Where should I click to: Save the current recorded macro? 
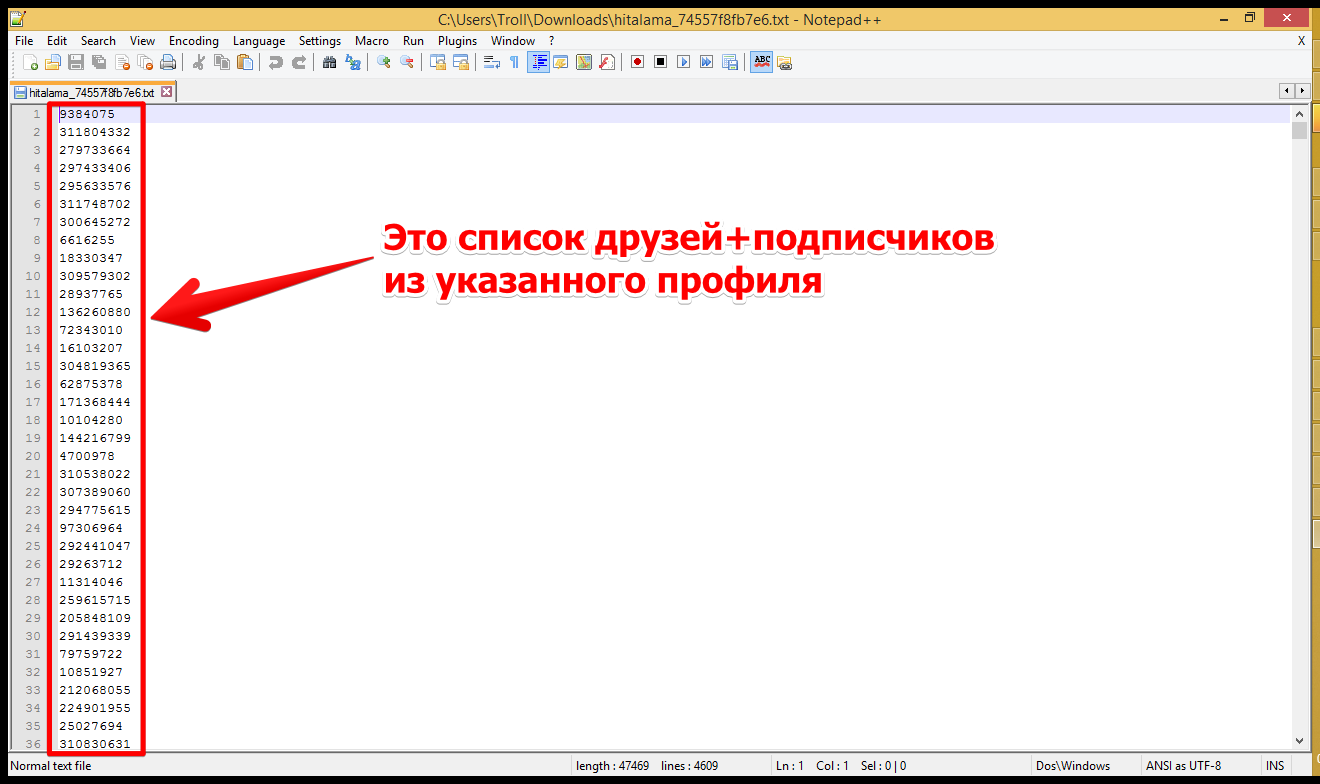pos(729,62)
